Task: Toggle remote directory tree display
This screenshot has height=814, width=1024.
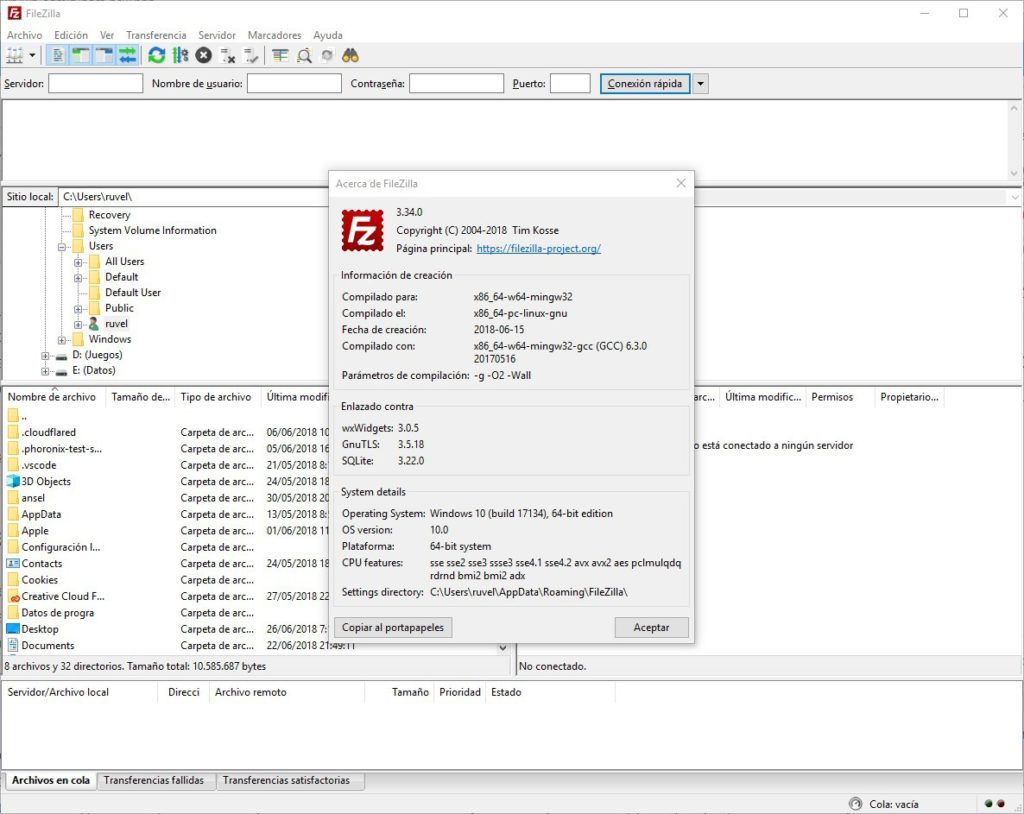Action: [104, 56]
